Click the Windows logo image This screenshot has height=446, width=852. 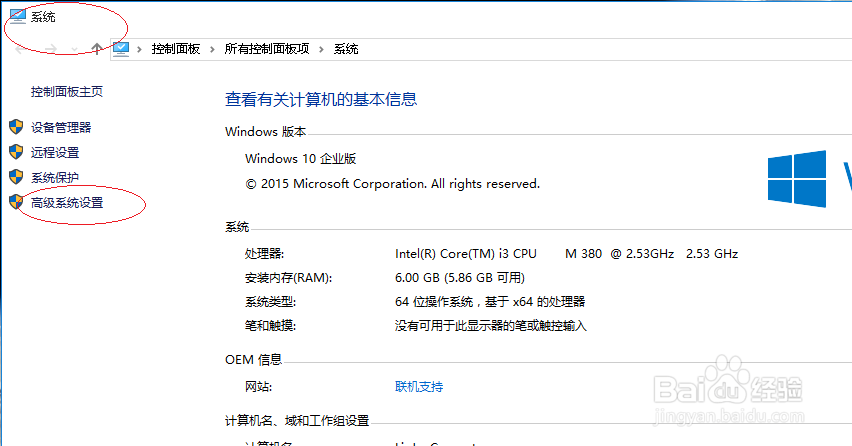coord(797,179)
